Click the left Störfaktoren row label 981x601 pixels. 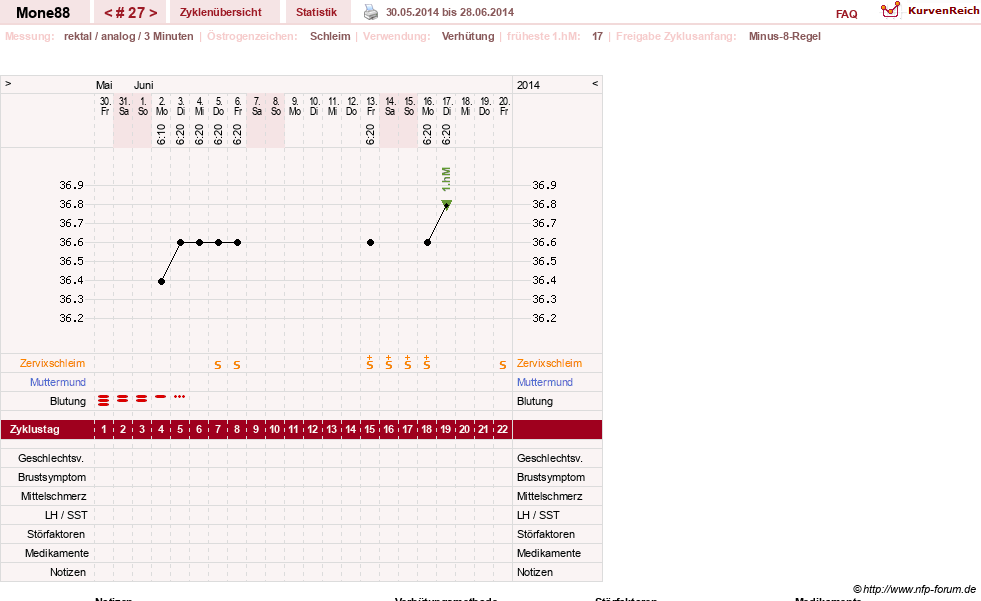[x=56, y=534]
